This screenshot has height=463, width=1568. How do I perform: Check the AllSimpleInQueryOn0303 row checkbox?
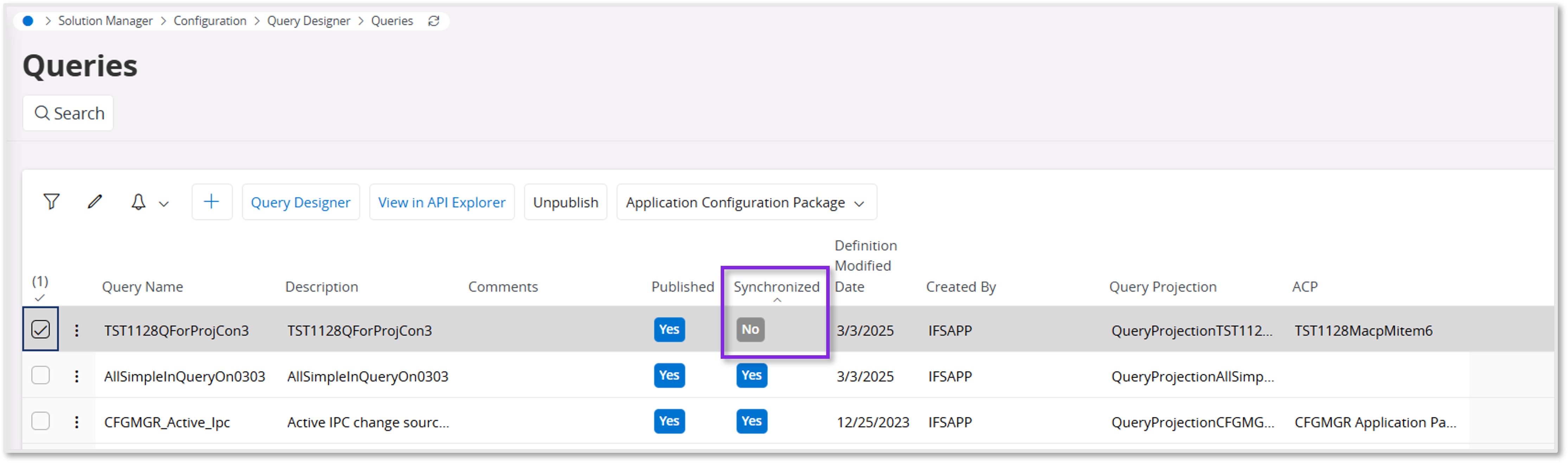coord(41,375)
